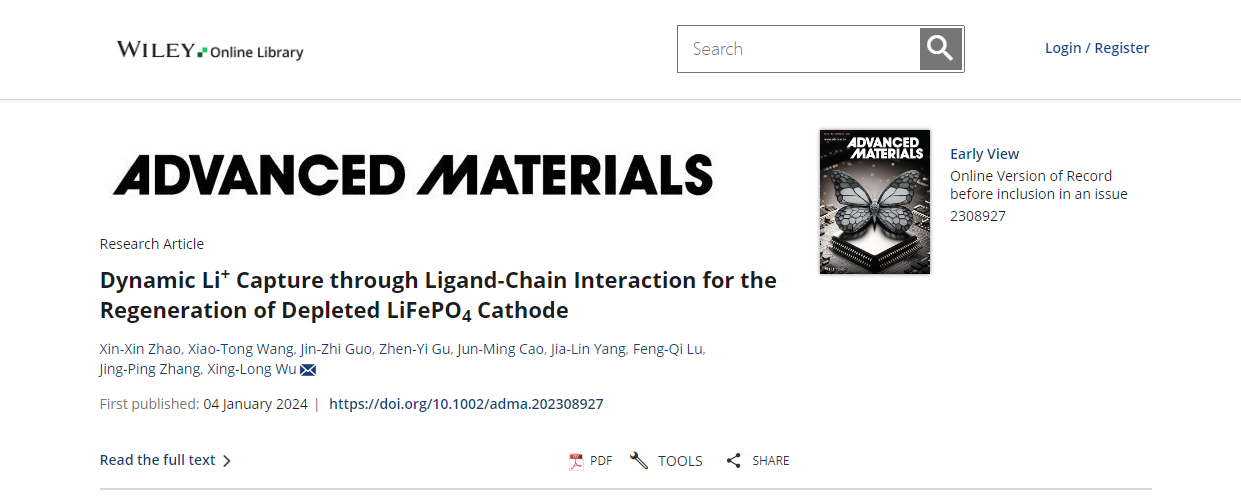Open the Login / Register link

pyautogui.click(x=1097, y=48)
